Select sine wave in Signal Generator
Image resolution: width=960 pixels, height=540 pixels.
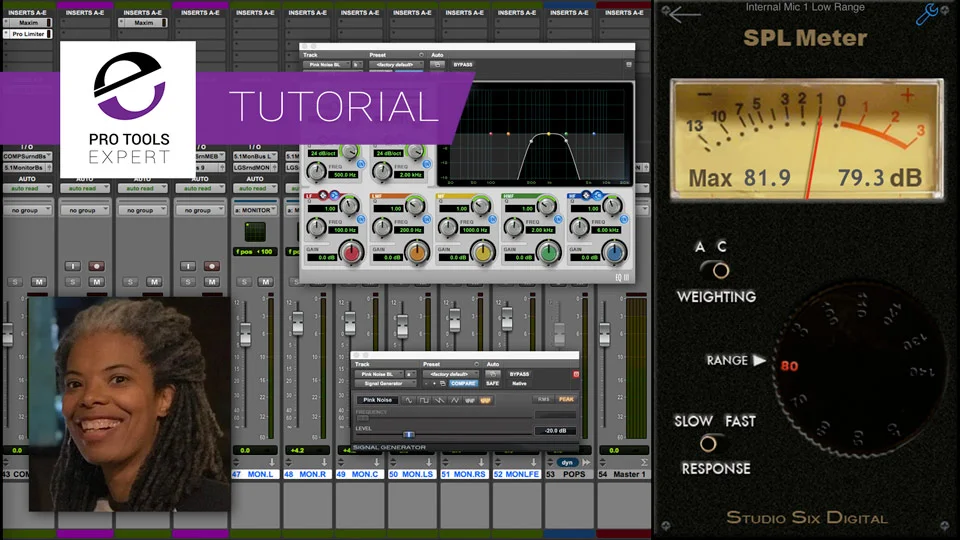pos(408,400)
